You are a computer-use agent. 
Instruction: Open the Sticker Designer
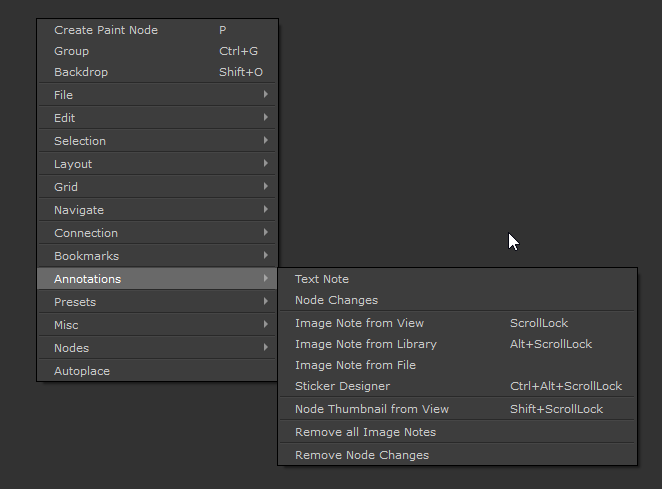point(342,386)
